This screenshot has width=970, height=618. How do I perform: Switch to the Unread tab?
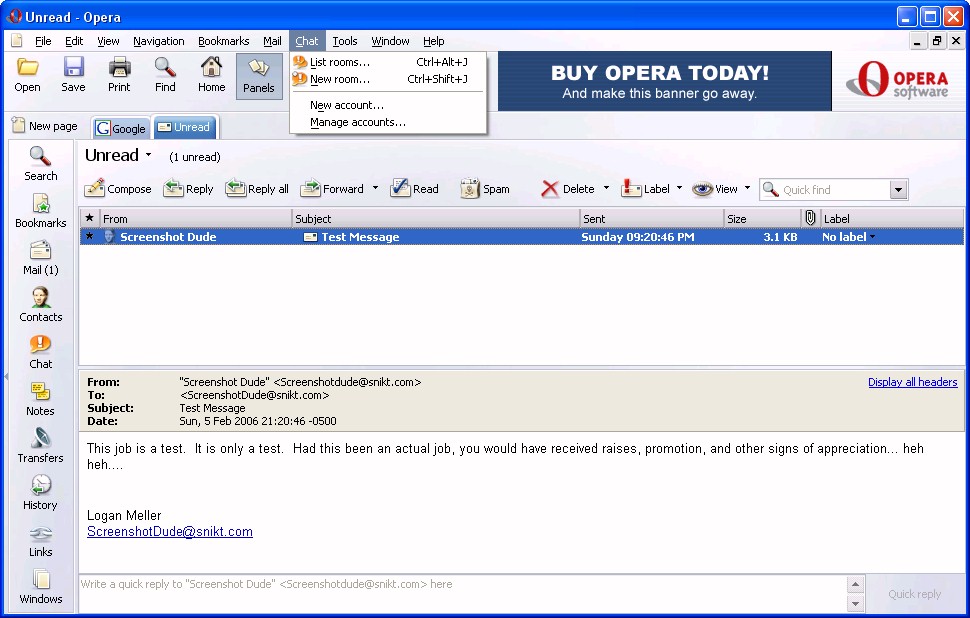click(x=184, y=127)
